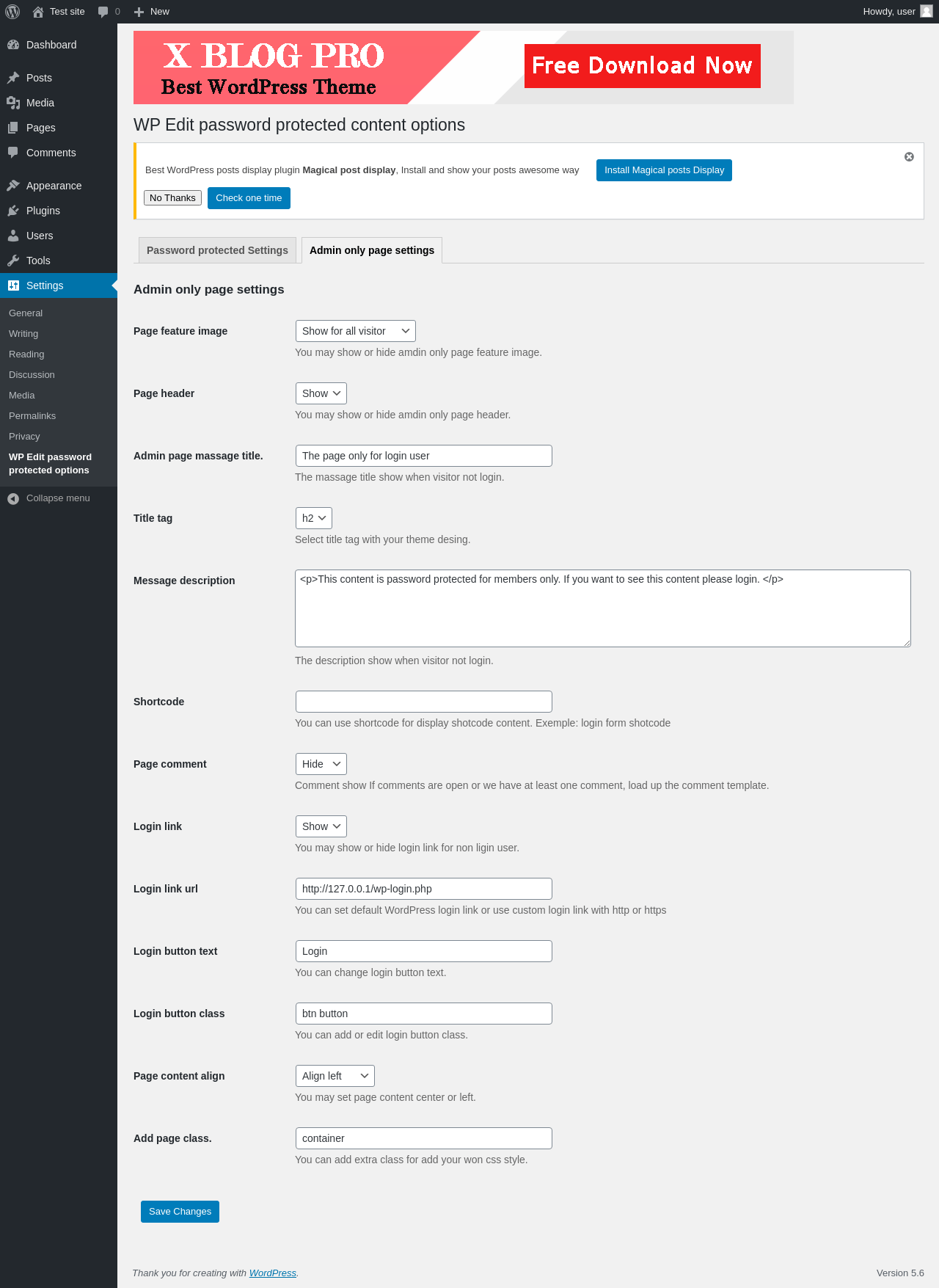
Task: Click the Media sidebar icon
Action: point(13,103)
